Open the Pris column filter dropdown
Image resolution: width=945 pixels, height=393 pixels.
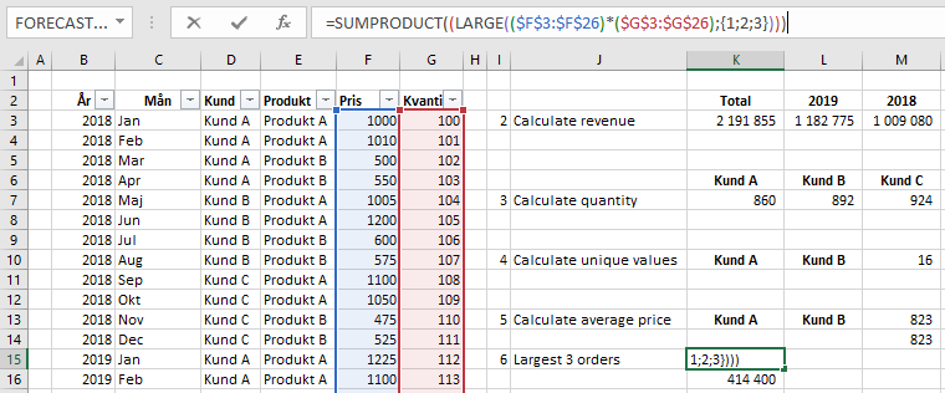389,100
